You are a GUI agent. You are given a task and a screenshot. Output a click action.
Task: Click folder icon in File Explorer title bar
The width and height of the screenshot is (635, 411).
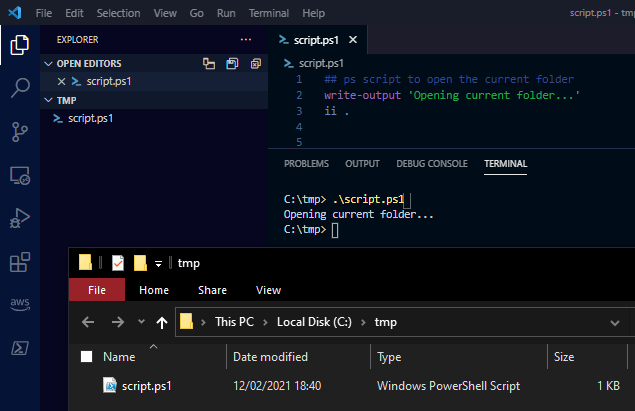coord(85,262)
